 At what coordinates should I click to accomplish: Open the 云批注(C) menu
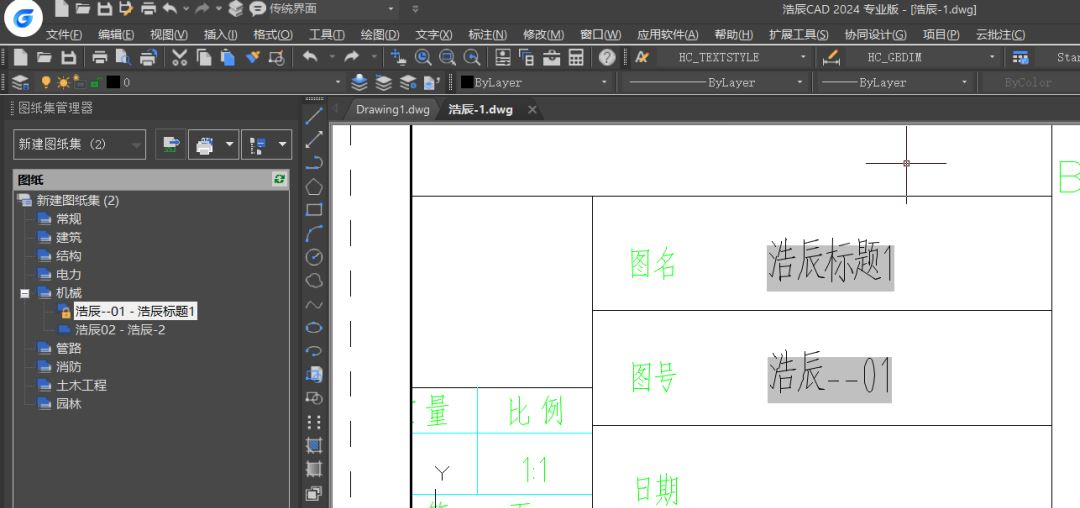pyautogui.click(x=1000, y=34)
